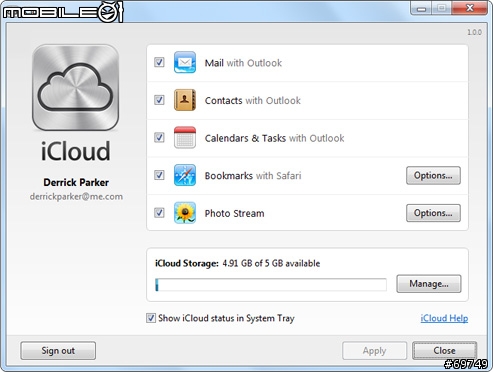
Task: Click the Contacts with Outlook label
Action: 253,100
